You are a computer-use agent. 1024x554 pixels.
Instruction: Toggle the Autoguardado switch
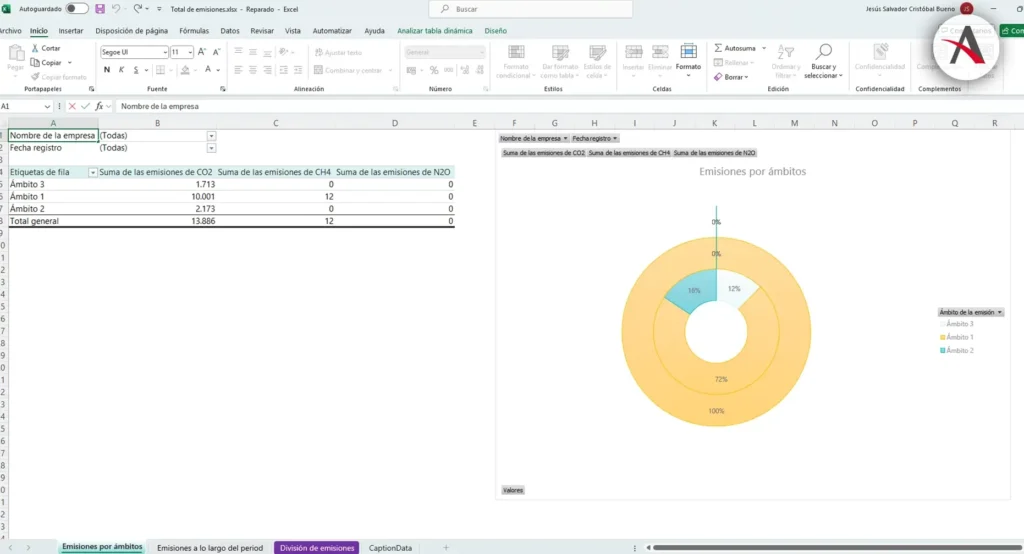pyautogui.click(x=77, y=8)
